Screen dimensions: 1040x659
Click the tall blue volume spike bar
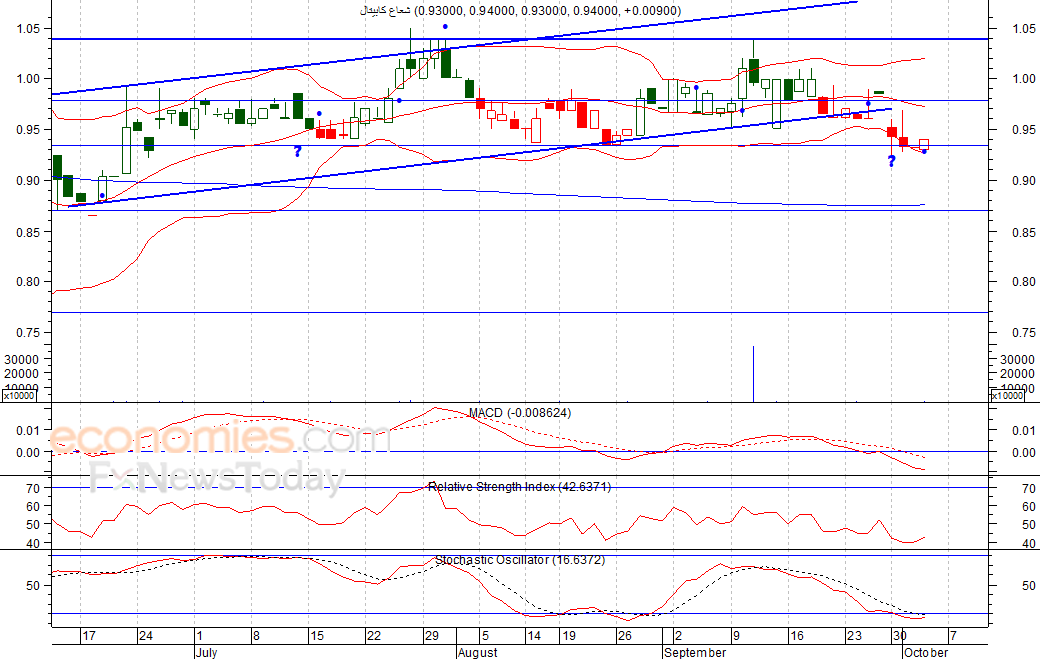tap(753, 374)
